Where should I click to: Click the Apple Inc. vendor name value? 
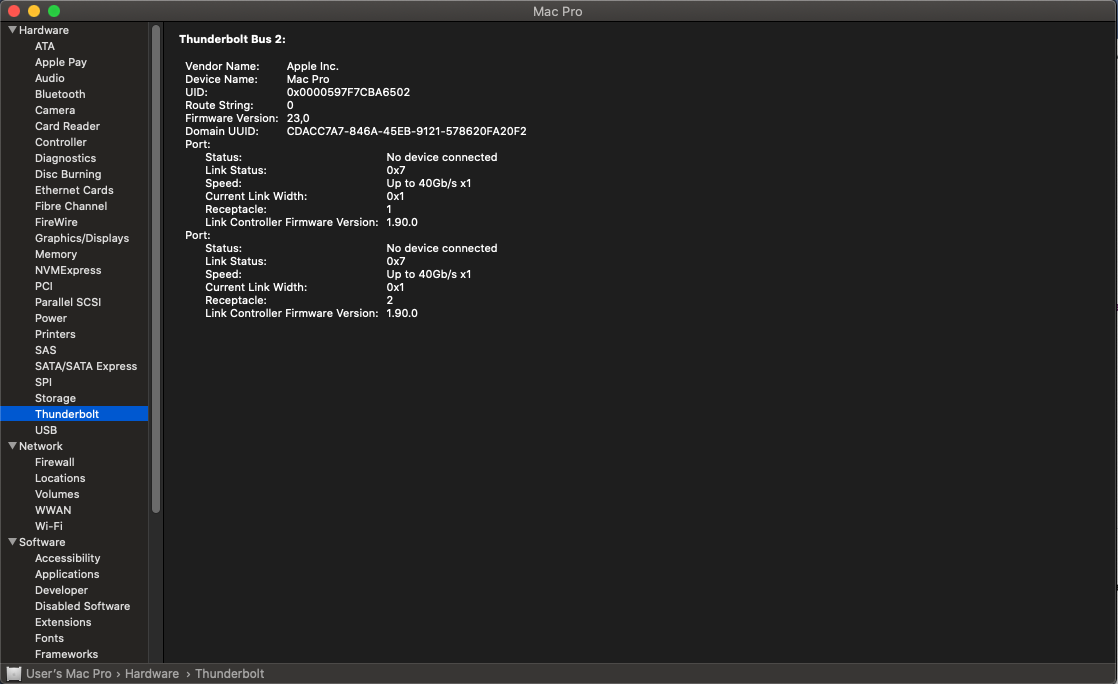click(x=312, y=66)
